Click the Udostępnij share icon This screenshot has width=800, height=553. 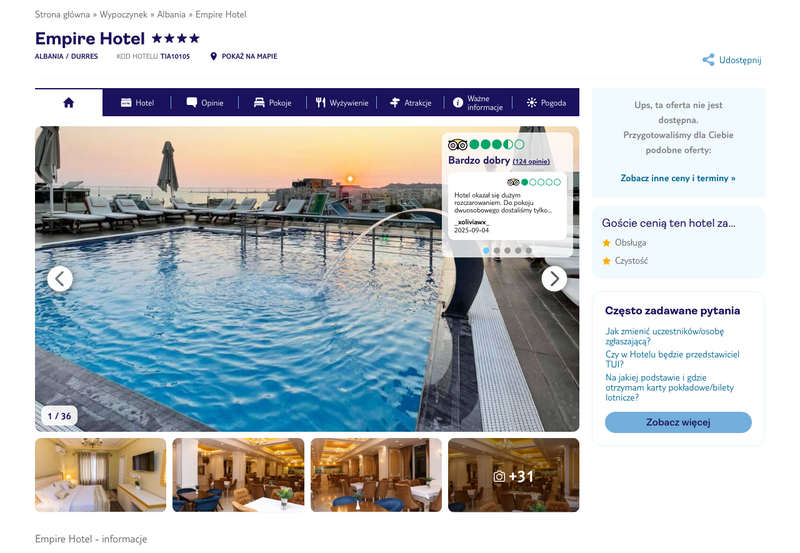point(708,60)
